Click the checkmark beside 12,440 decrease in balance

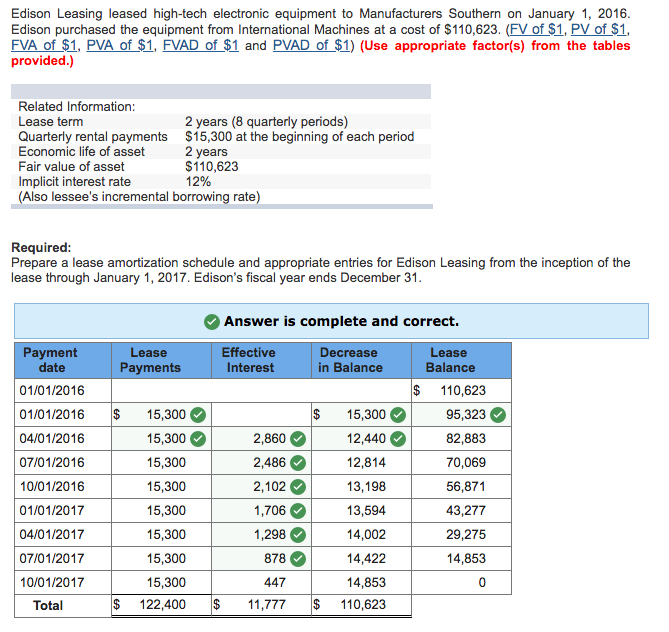click(x=398, y=439)
